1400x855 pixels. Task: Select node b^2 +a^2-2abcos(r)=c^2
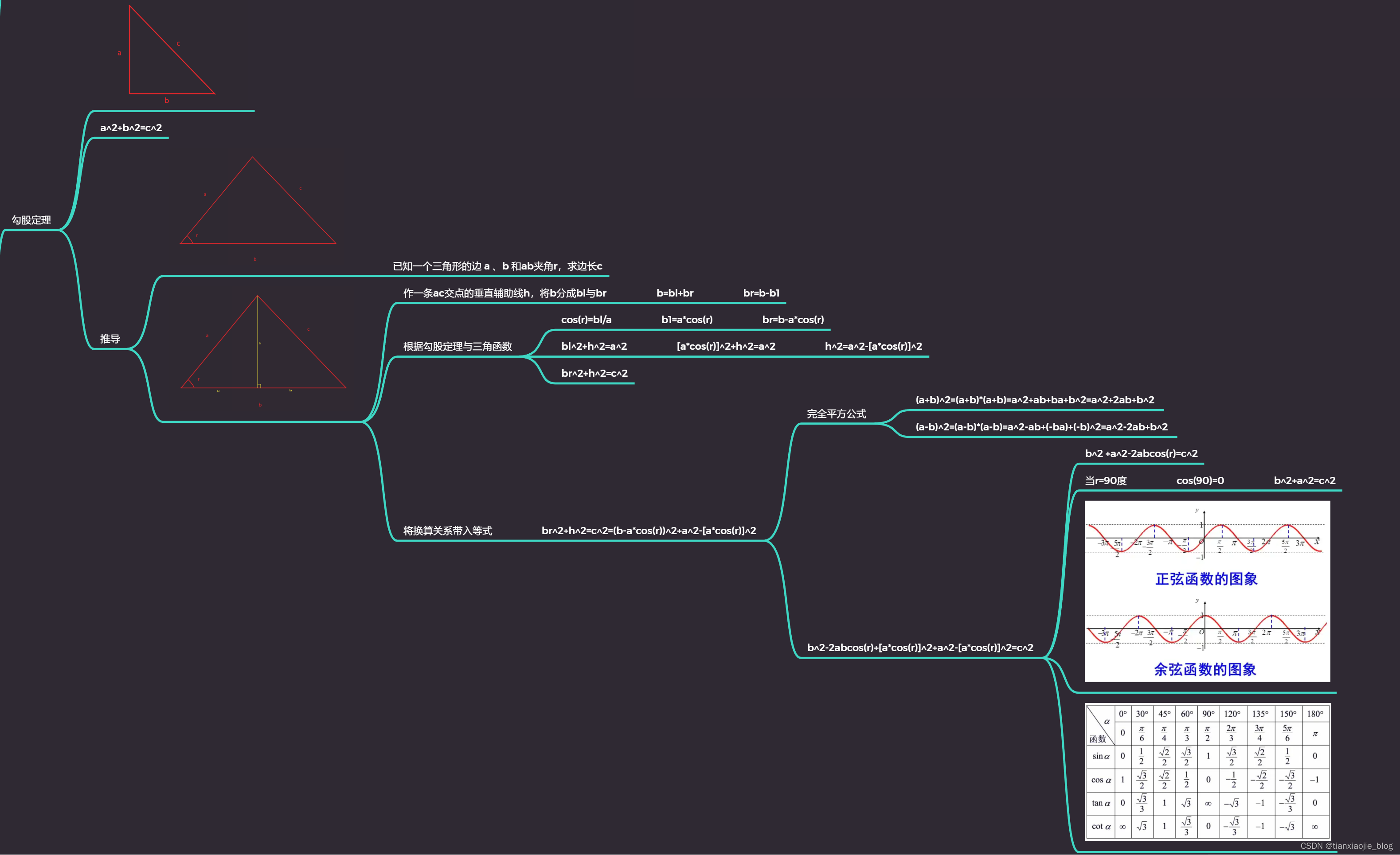(1141, 454)
